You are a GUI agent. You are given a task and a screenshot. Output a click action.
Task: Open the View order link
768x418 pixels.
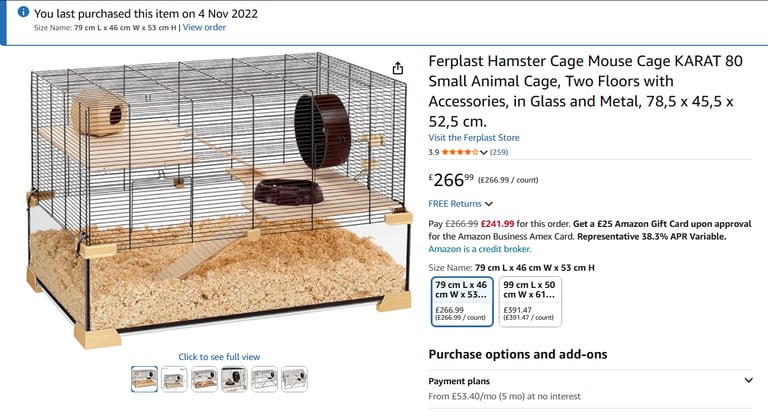[x=204, y=27]
